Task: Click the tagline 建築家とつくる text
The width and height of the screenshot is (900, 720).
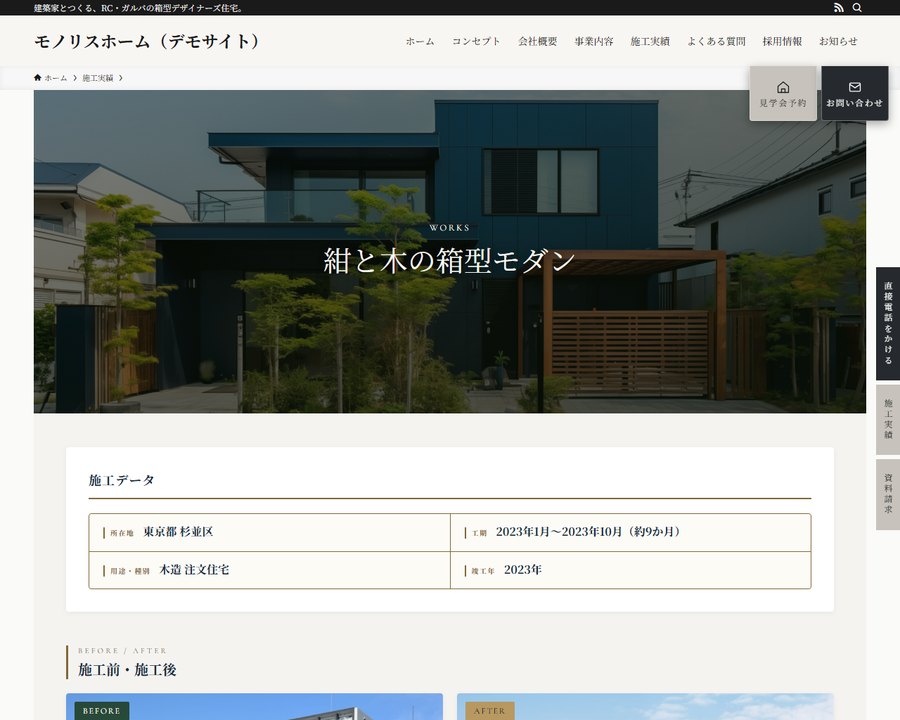Action: [x=138, y=8]
